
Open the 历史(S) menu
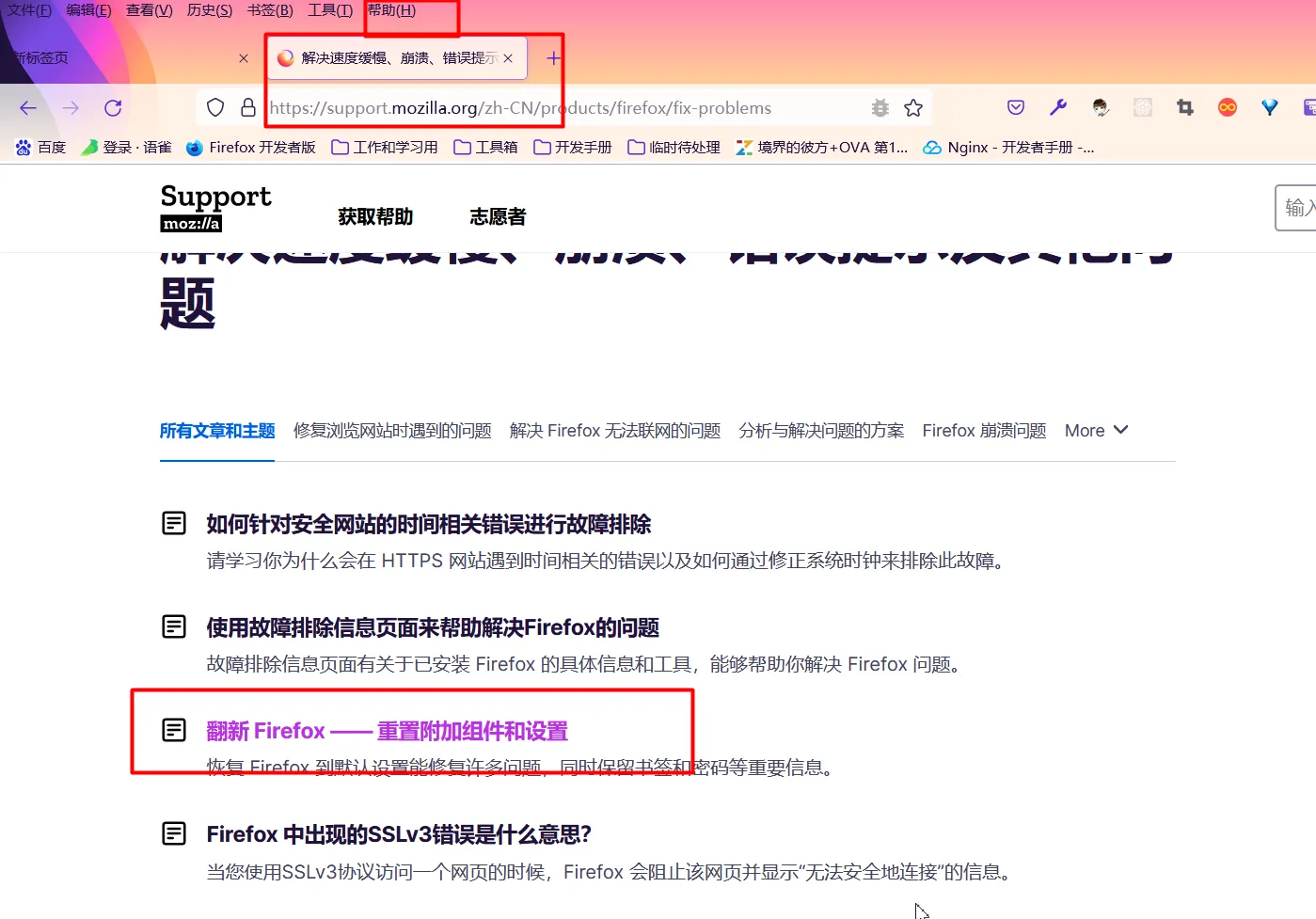pyautogui.click(x=210, y=10)
